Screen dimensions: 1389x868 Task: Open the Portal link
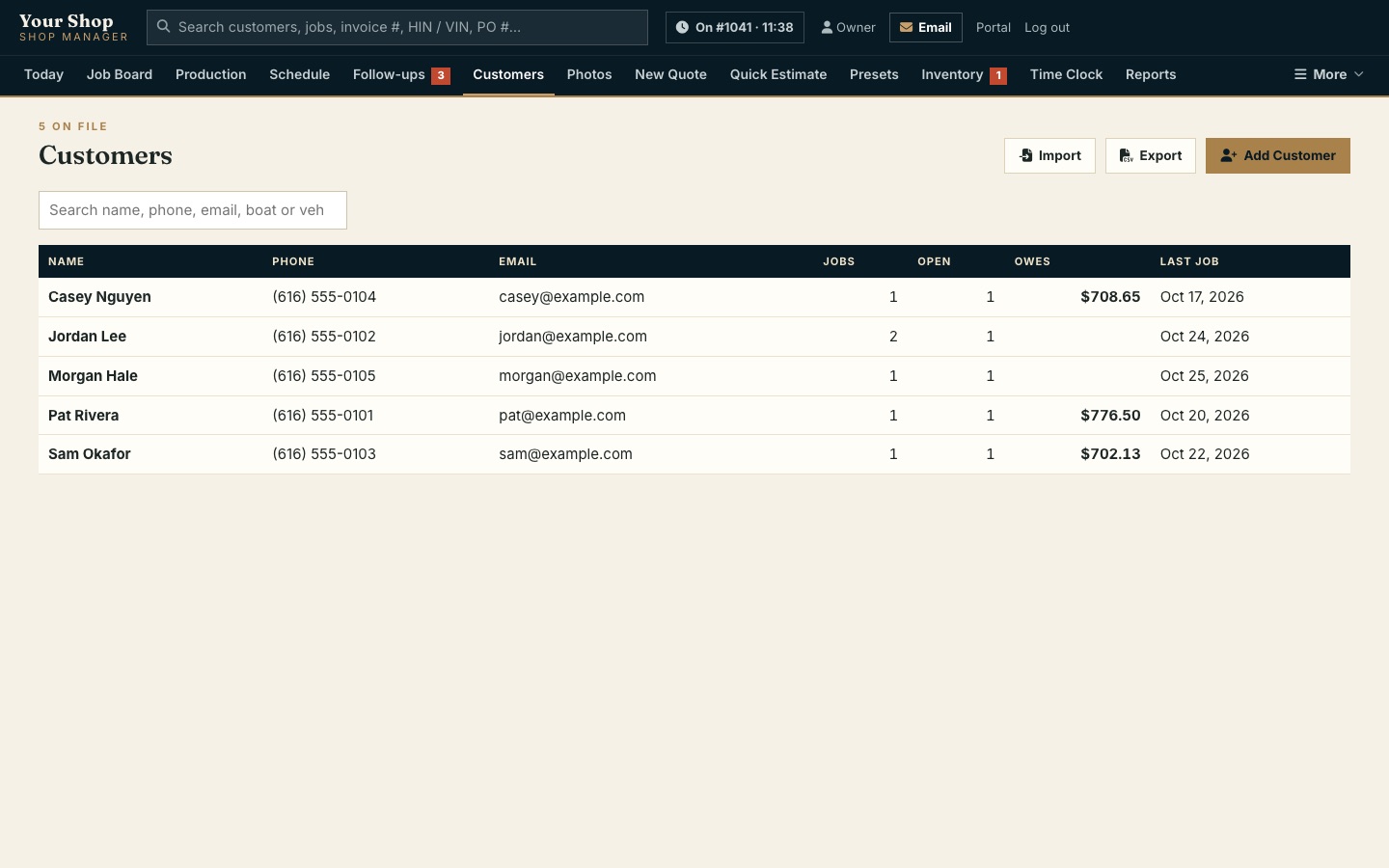[x=994, y=27]
